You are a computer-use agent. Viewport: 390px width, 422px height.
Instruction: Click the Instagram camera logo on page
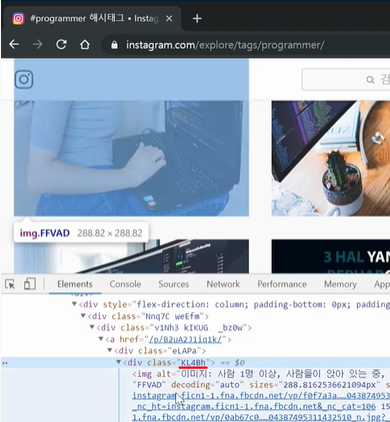pyautogui.click(x=24, y=79)
